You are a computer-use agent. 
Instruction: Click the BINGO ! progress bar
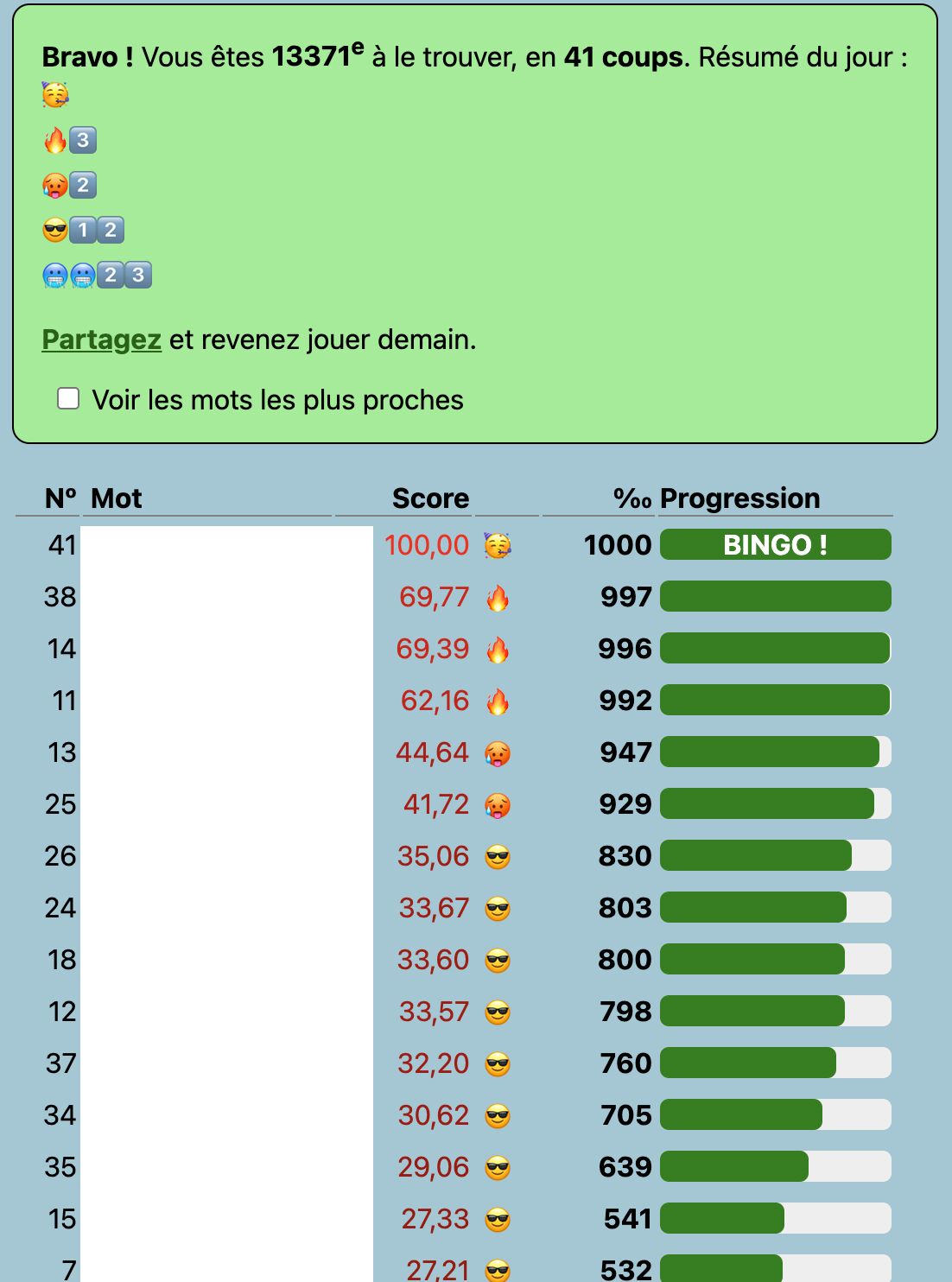pos(775,545)
